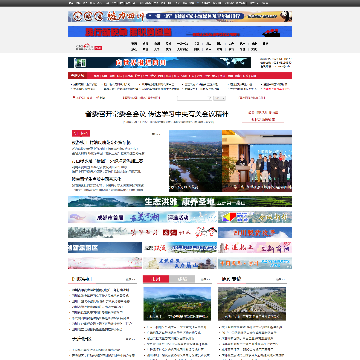Image resolution: width=360 pixels, height=360 pixels.
Task: Go to homepage via the site logo
Action: coord(88,47)
